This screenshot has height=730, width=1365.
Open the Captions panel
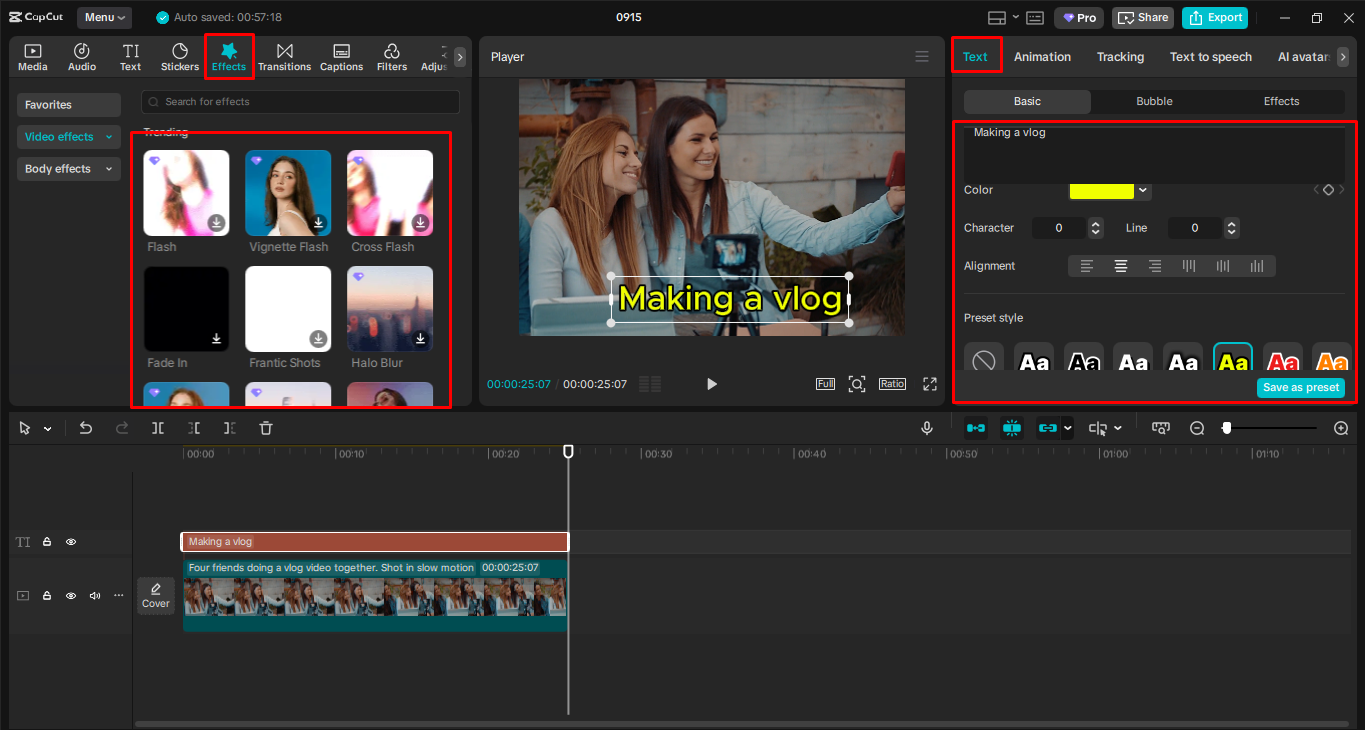pyautogui.click(x=341, y=56)
